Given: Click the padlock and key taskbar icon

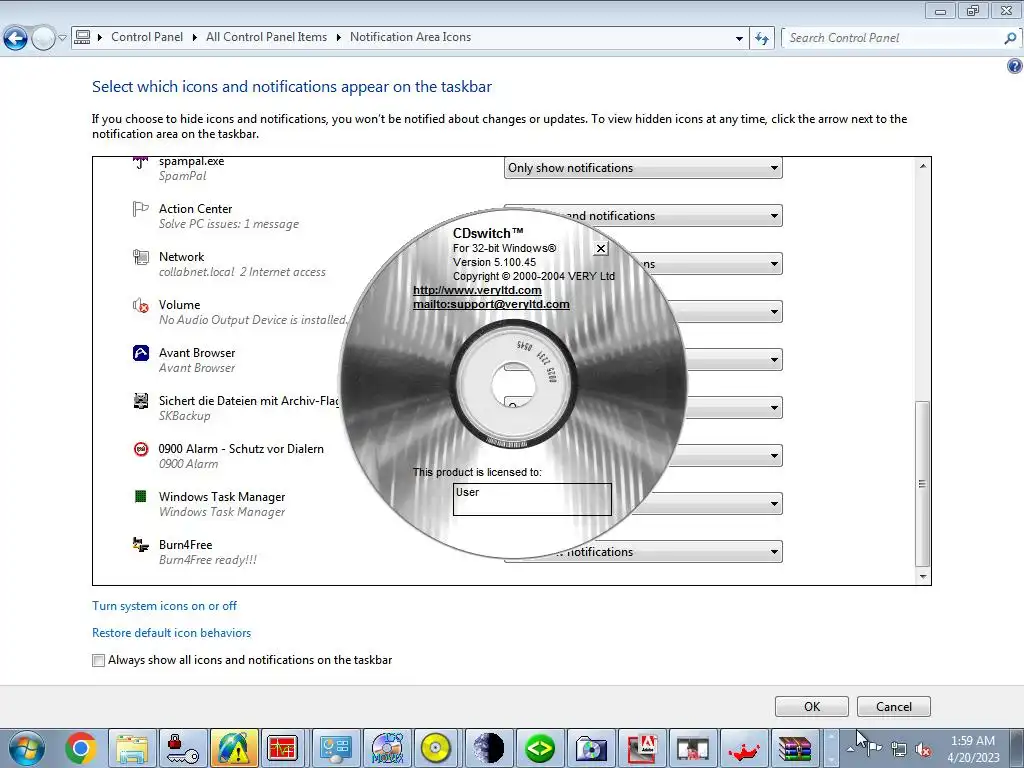Looking at the screenshot, I should [x=182, y=748].
